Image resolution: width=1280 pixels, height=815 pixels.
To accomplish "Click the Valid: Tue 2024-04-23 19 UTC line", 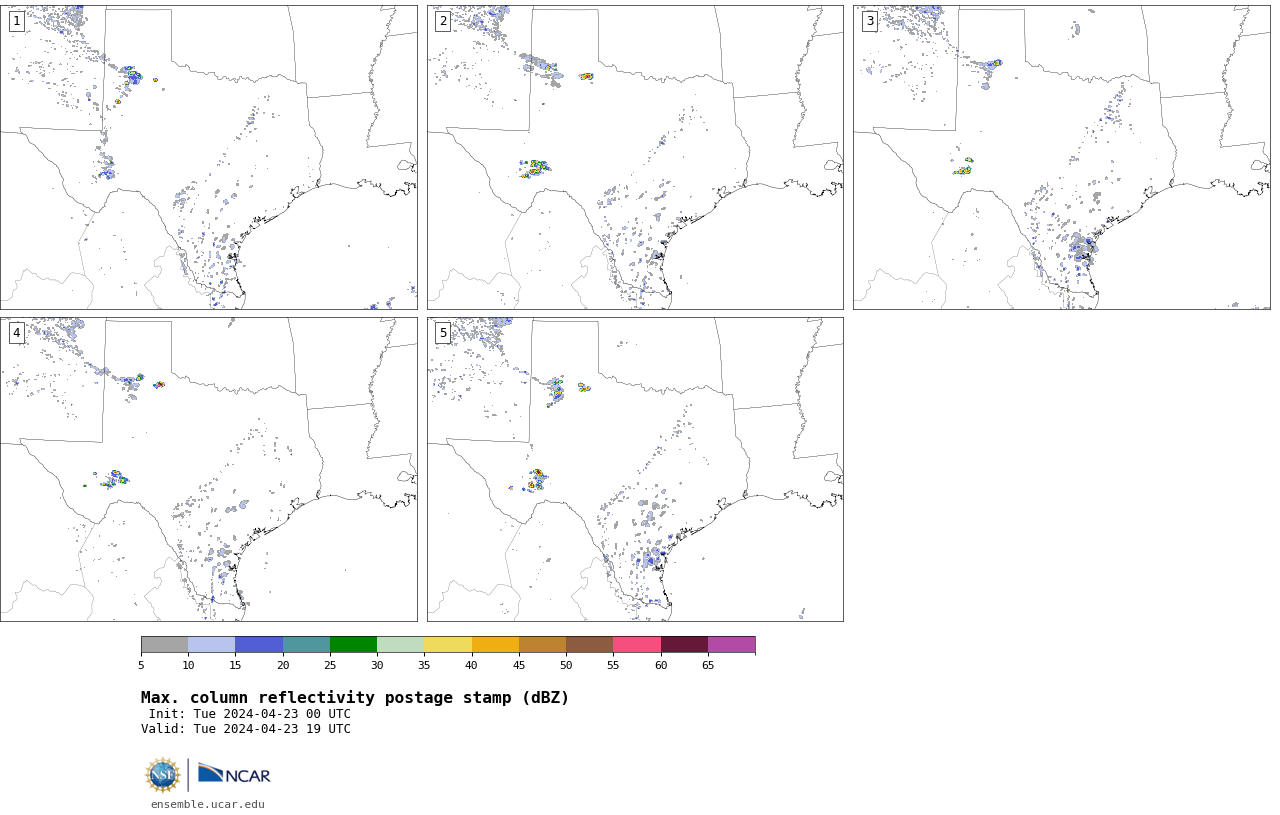I will (x=246, y=729).
